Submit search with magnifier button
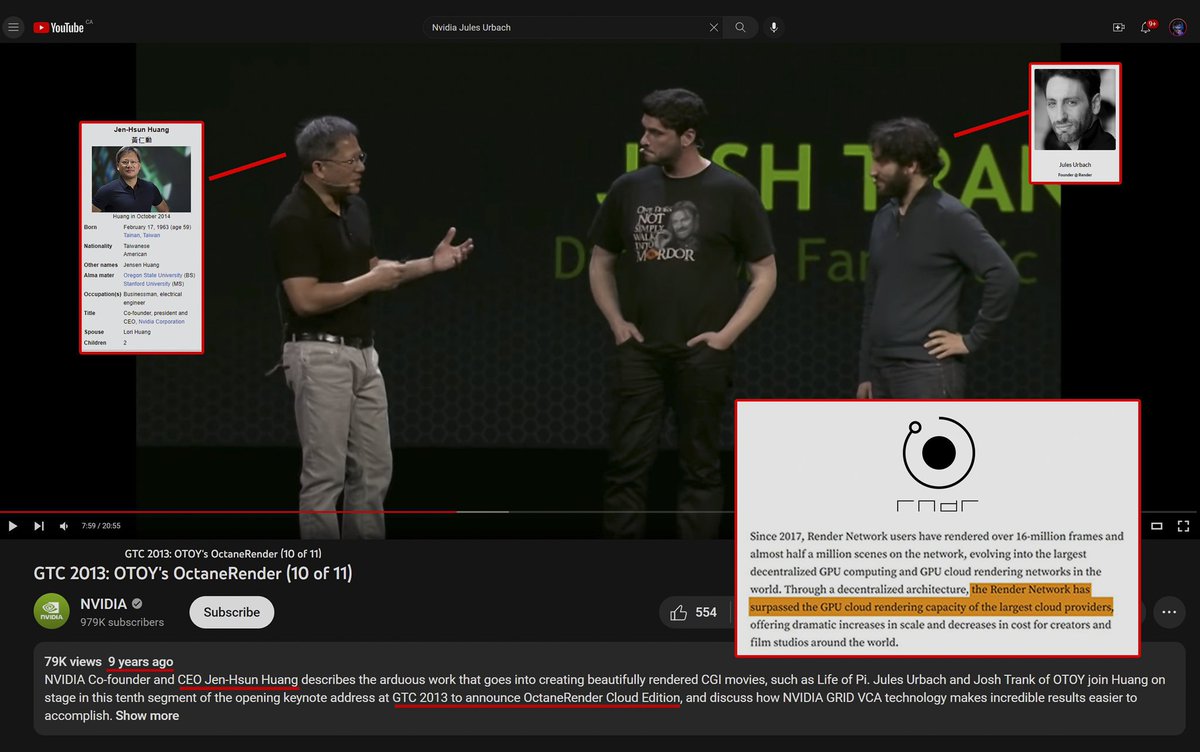Screen dimensions: 1200x752 [x=740, y=27]
